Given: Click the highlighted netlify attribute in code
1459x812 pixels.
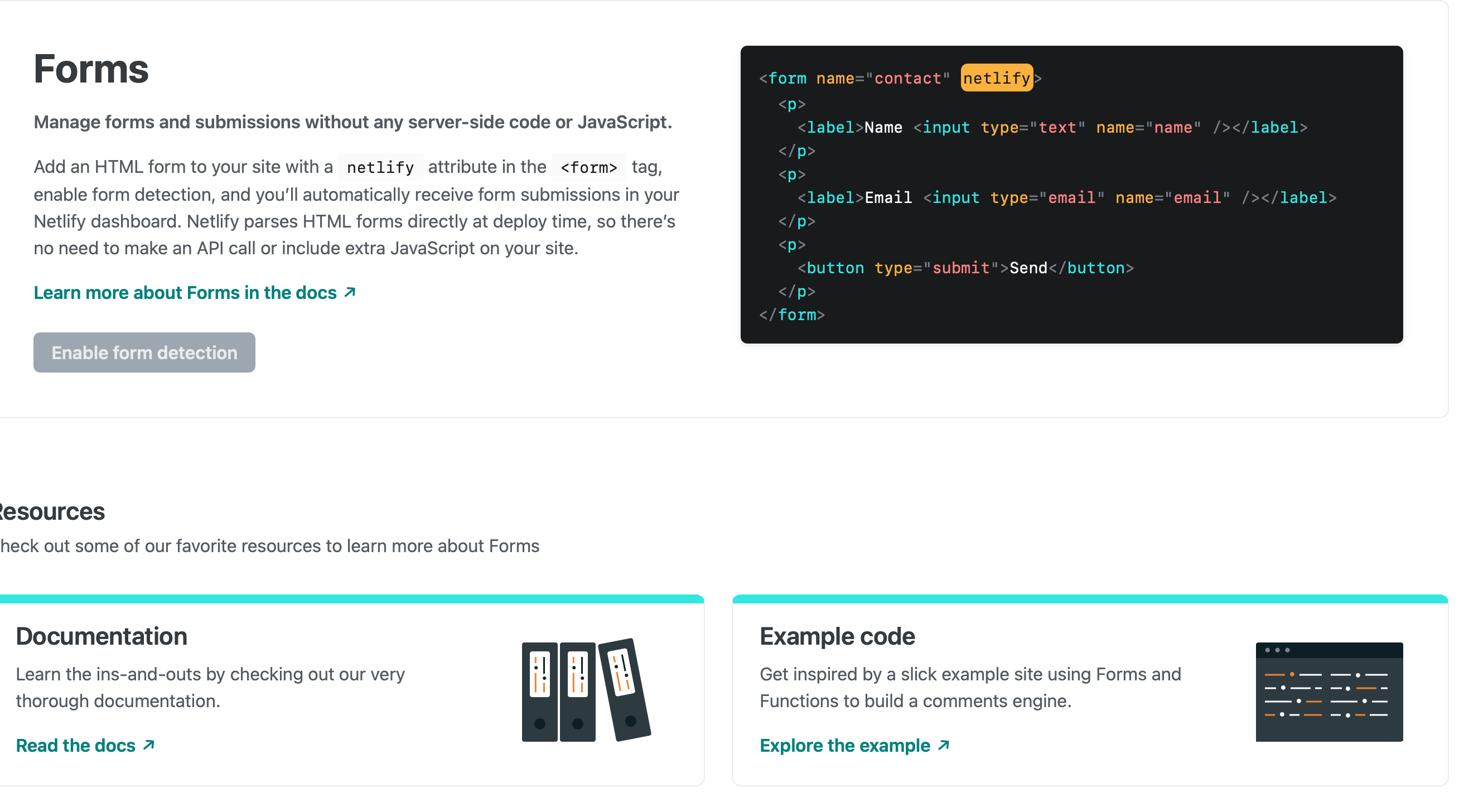Looking at the screenshot, I should point(997,78).
